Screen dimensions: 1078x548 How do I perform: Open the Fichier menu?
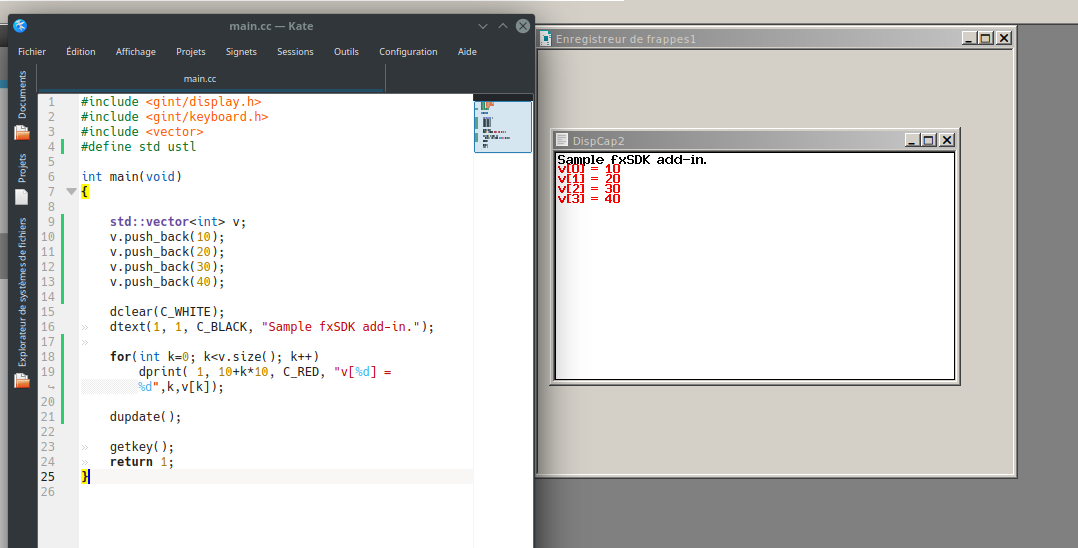(x=32, y=52)
